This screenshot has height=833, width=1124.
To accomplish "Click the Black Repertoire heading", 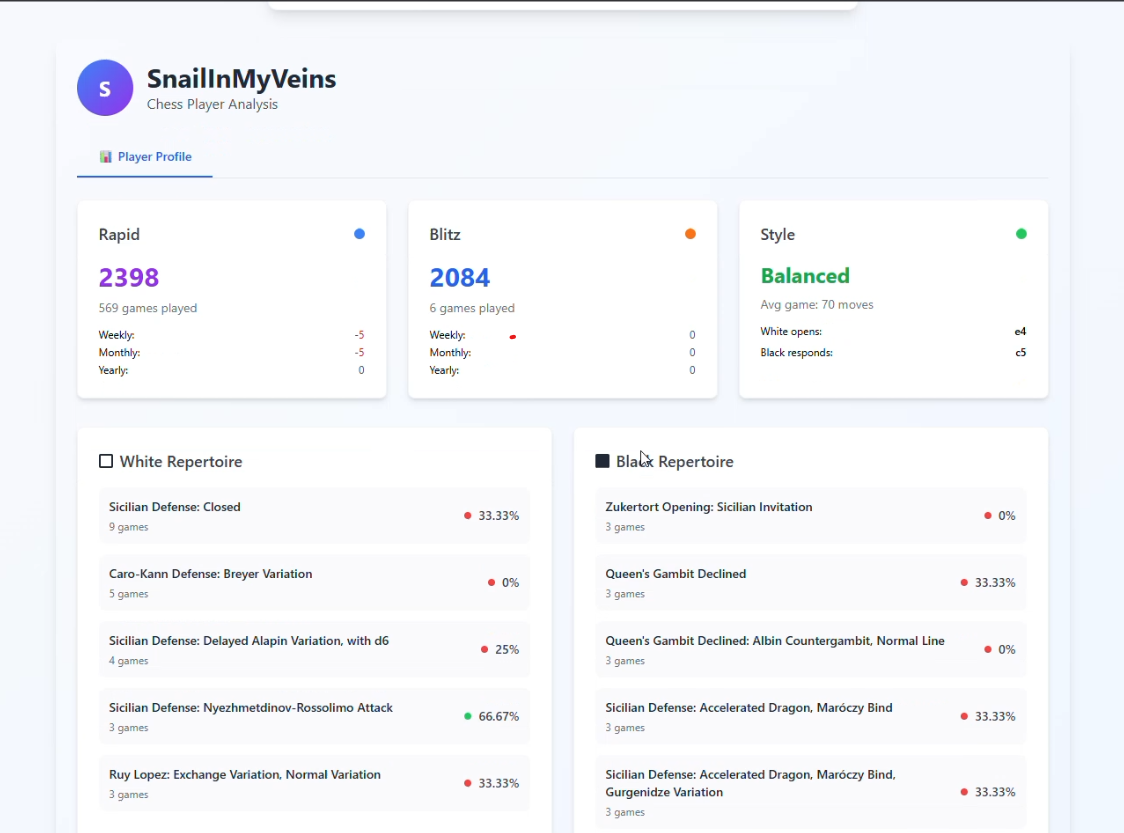I will pos(675,462).
